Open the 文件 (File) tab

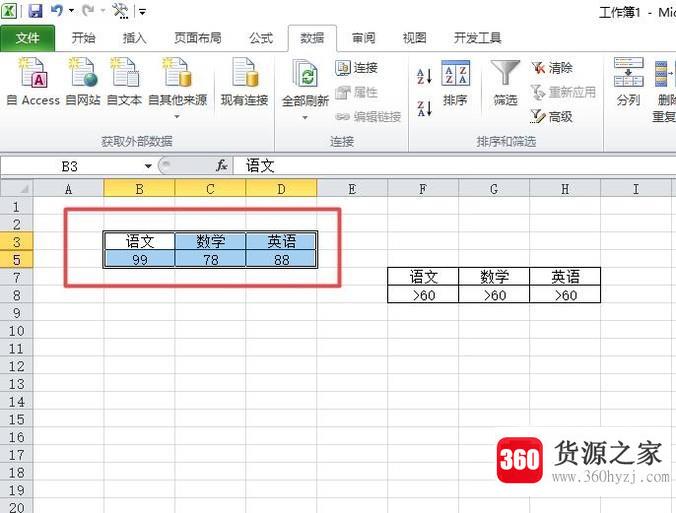(28, 38)
